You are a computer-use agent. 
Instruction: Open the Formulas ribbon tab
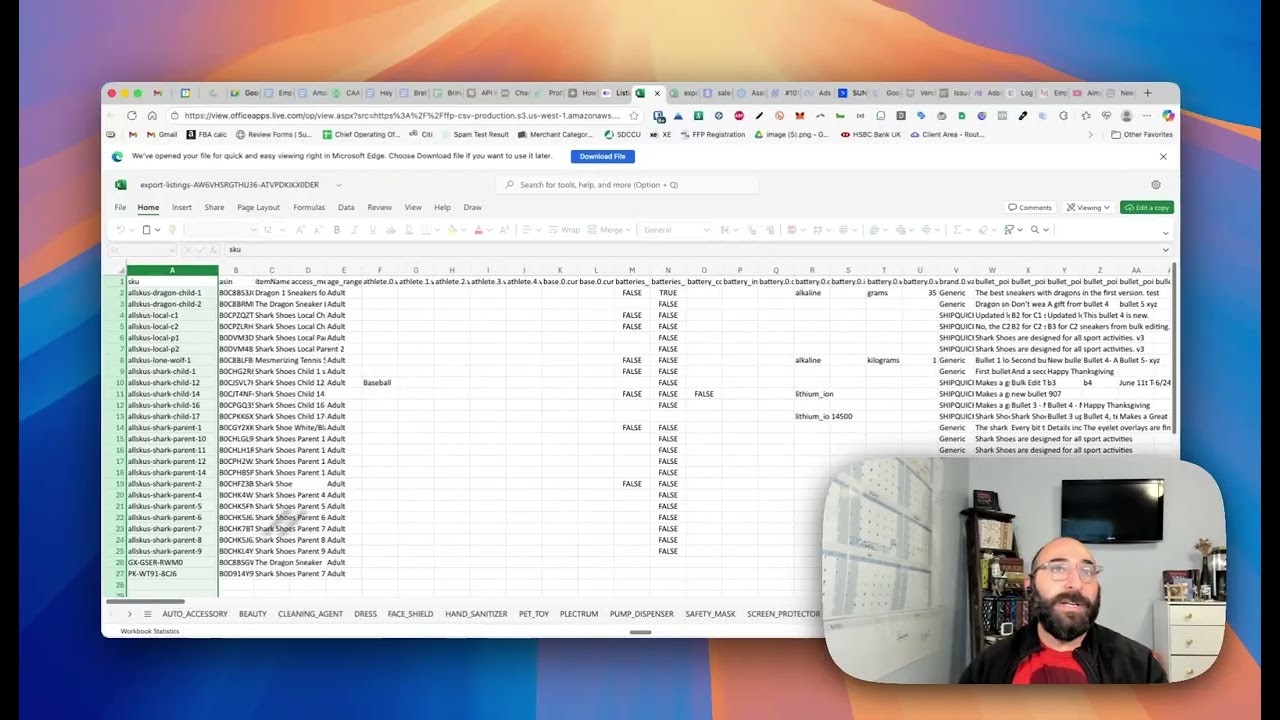309,208
